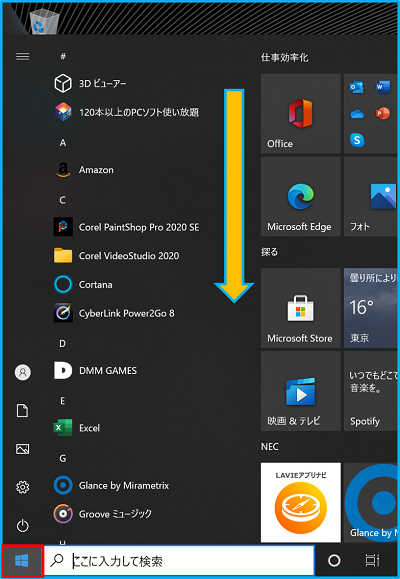Click the G letter header
This screenshot has width=400, height=579.
63,458
